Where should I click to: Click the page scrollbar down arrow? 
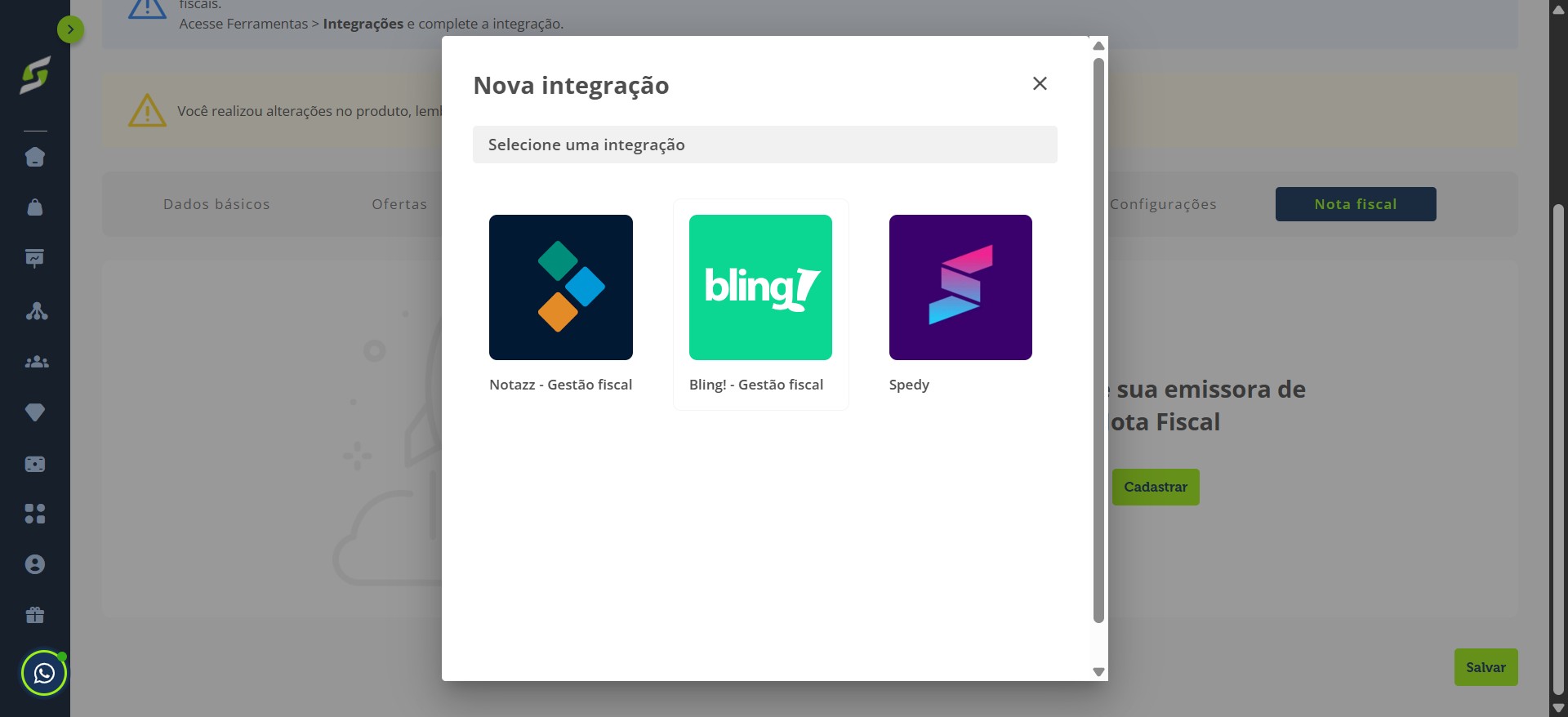coord(1558,708)
